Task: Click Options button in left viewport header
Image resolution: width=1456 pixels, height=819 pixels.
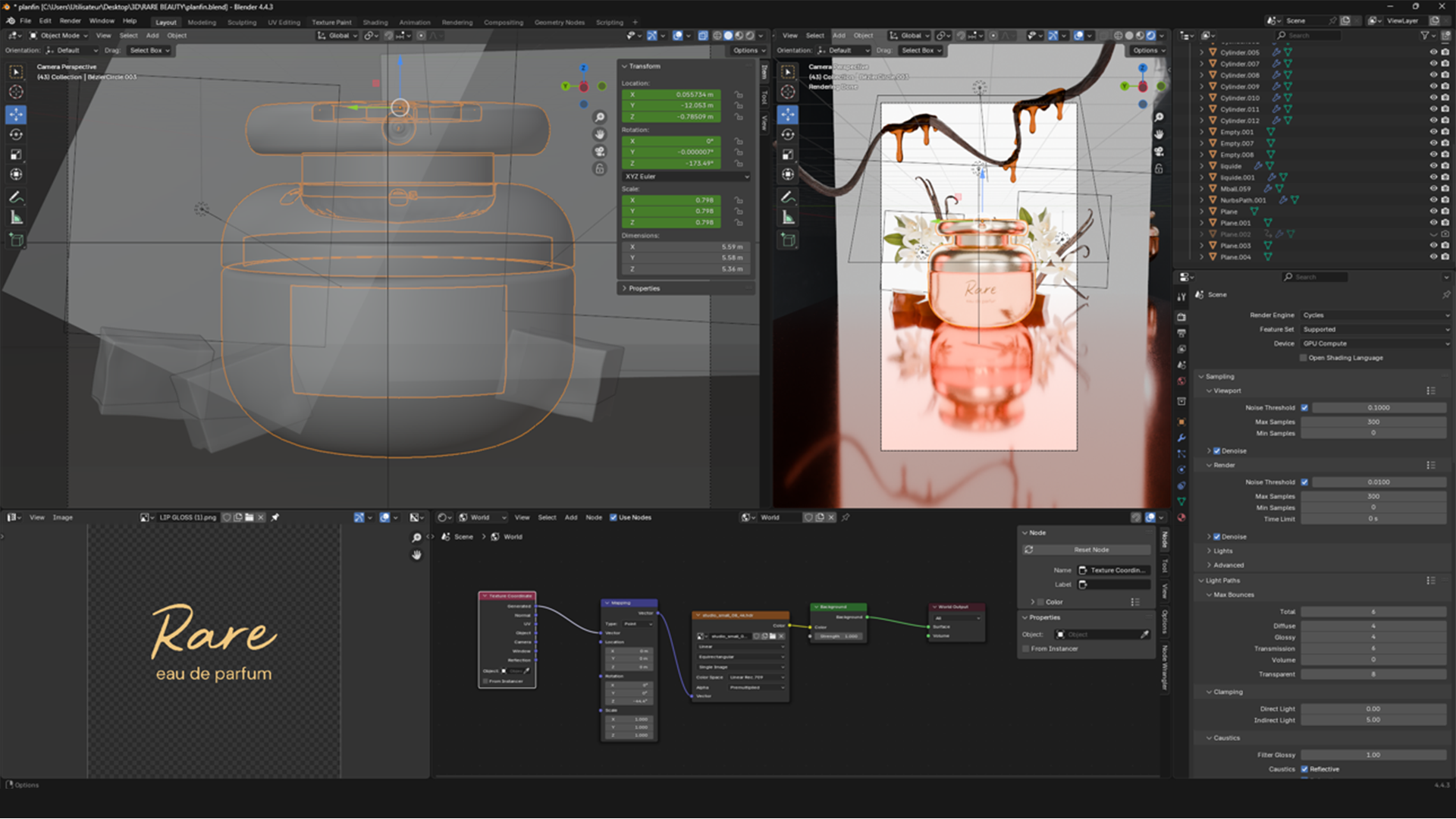Action: (x=748, y=50)
